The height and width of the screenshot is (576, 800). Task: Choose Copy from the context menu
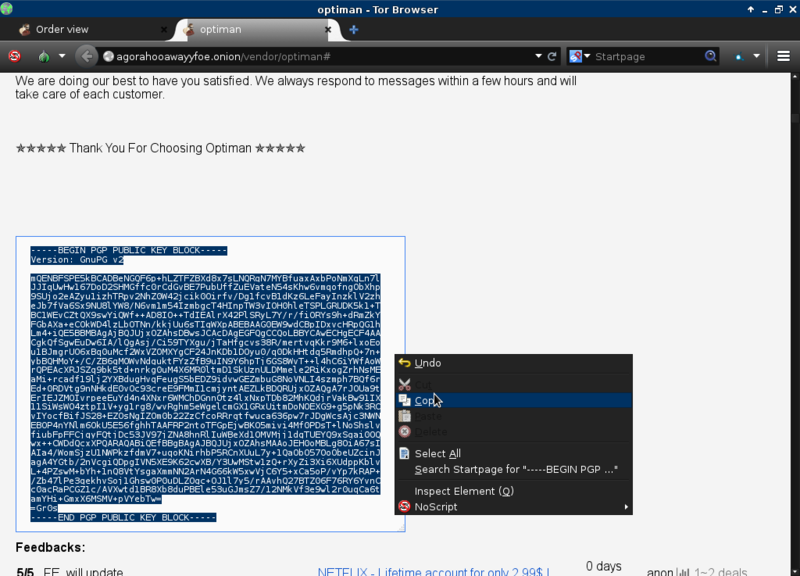[x=425, y=400]
